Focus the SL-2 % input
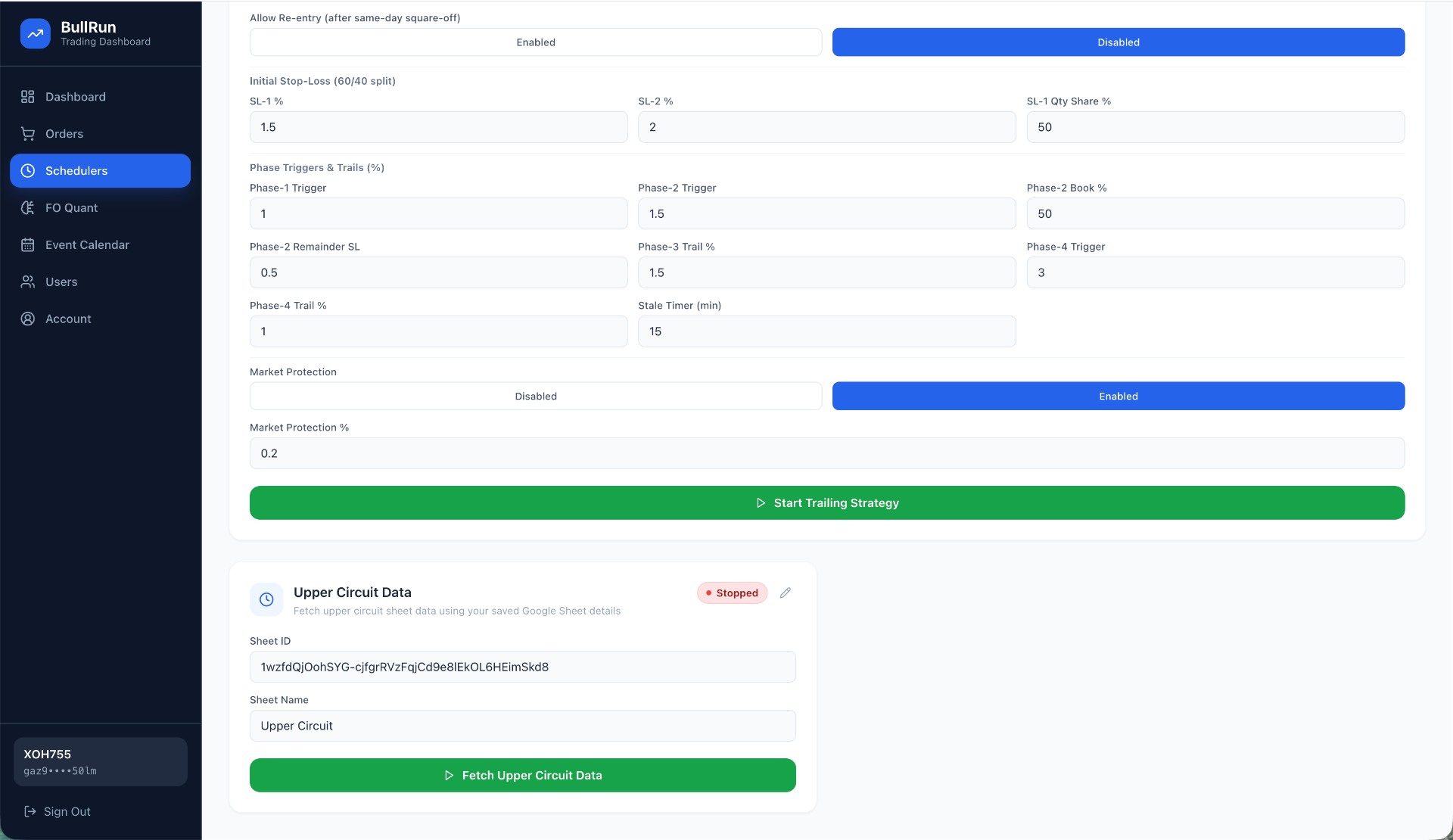This screenshot has width=1453, height=840. [827, 127]
